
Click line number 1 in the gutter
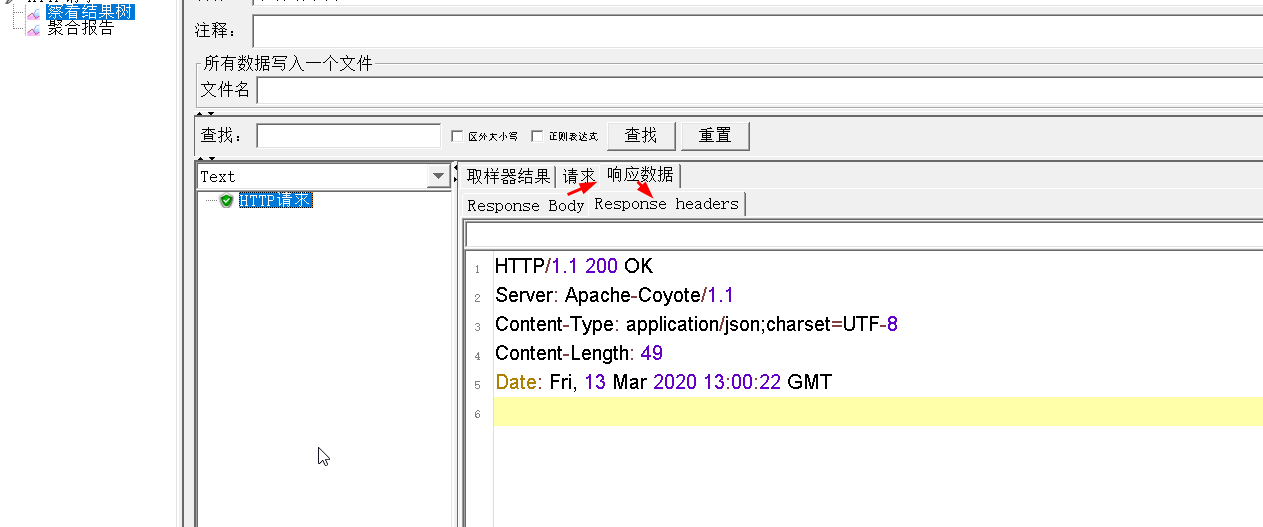coord(478,269)
